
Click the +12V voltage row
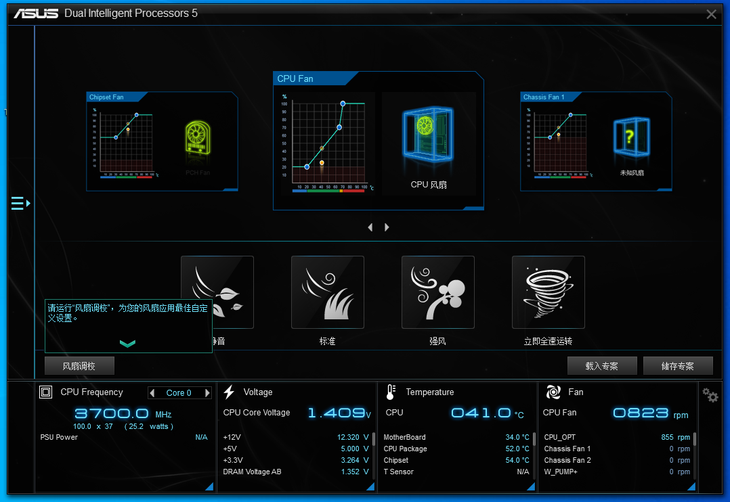(296, 437)
